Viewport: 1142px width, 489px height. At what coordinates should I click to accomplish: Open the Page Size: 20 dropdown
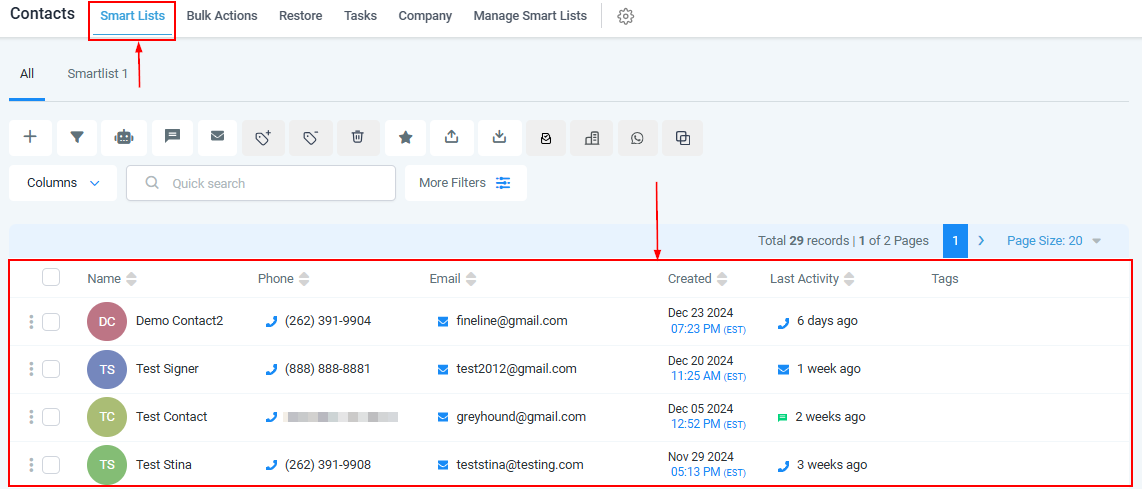(x=1054, y=240)
